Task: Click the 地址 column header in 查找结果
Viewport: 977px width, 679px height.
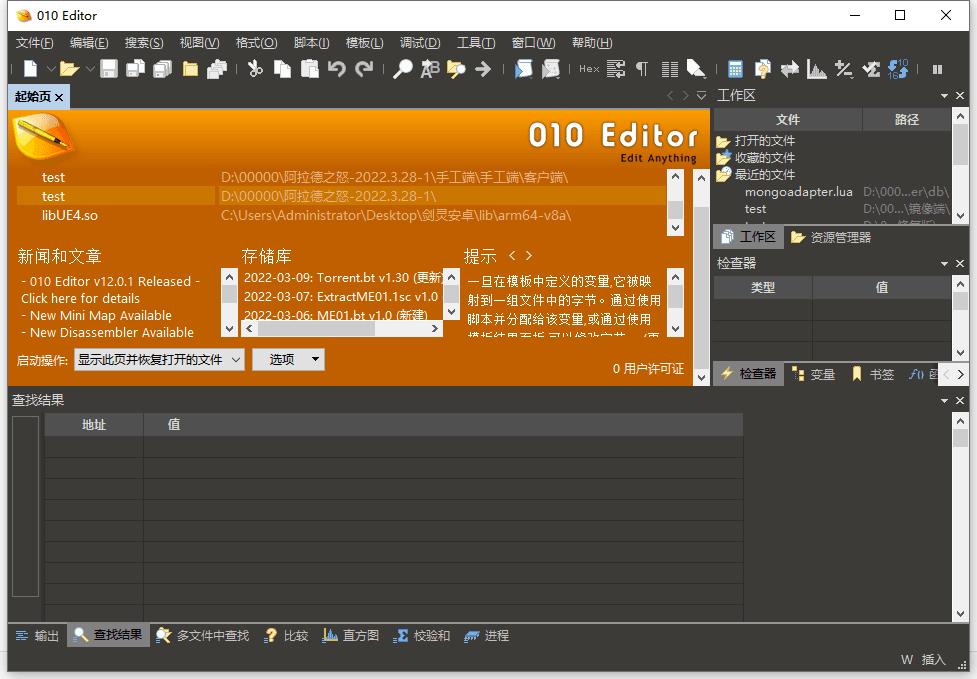Action: pyautogui.click(x=94, y=424)
